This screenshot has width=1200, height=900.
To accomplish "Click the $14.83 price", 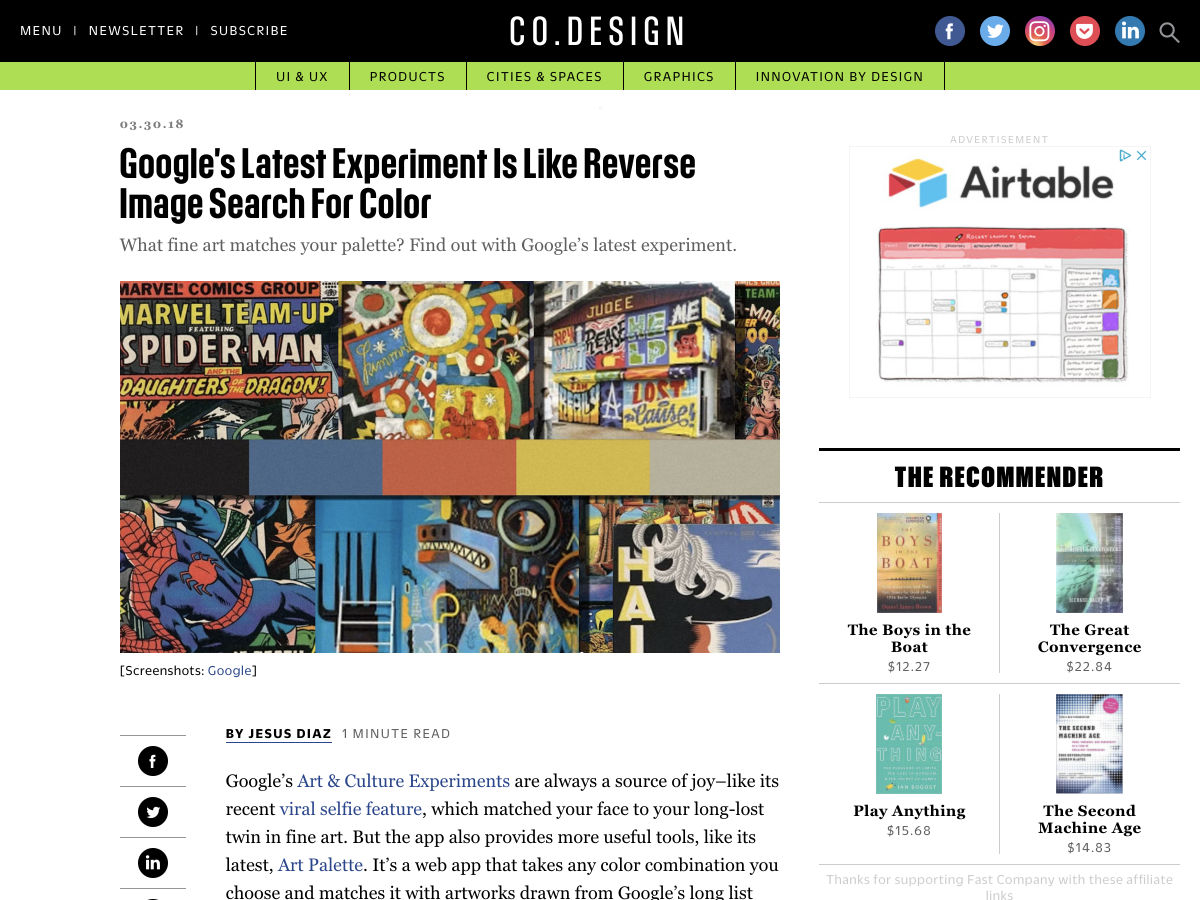I will pyautogui.click(x=1089, y=848).
